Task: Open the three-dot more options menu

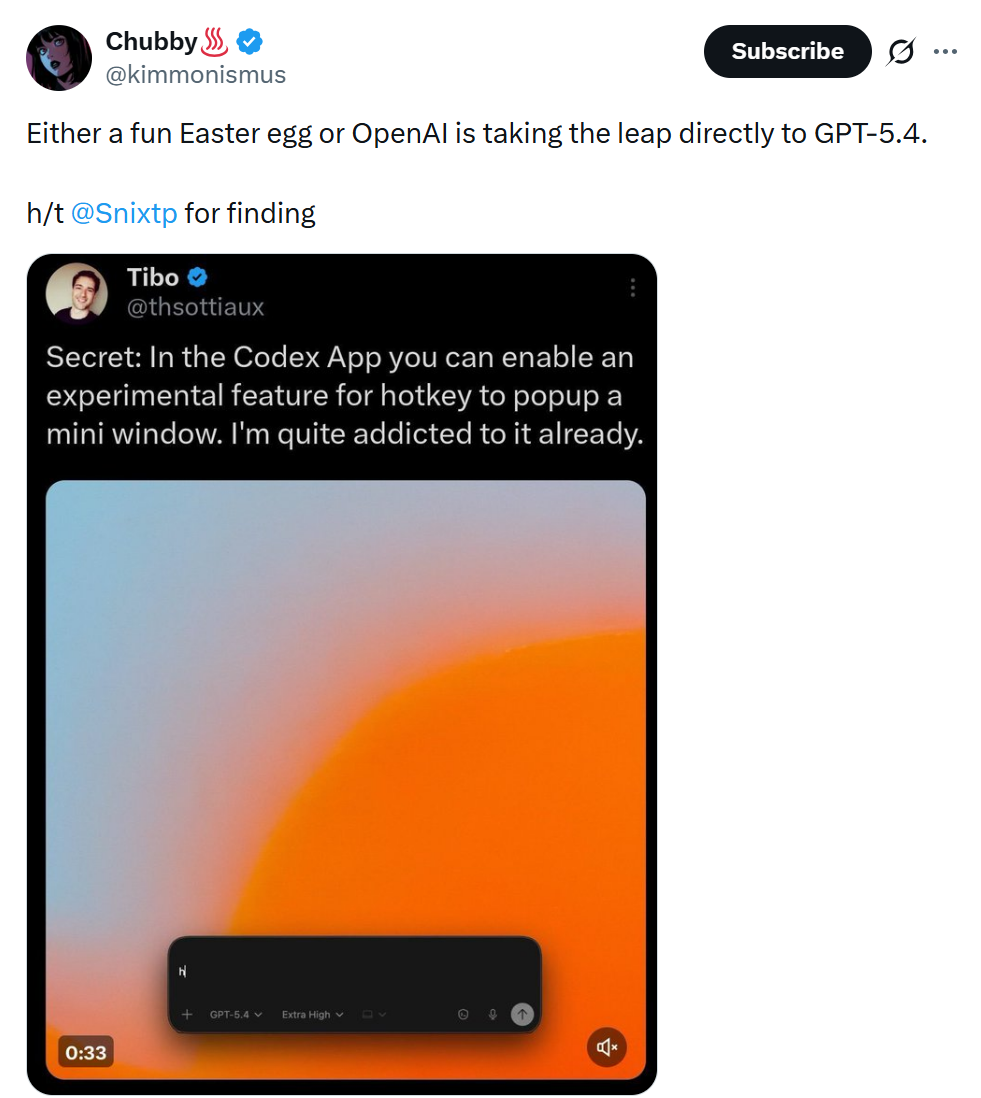Action: coord(945,51)
